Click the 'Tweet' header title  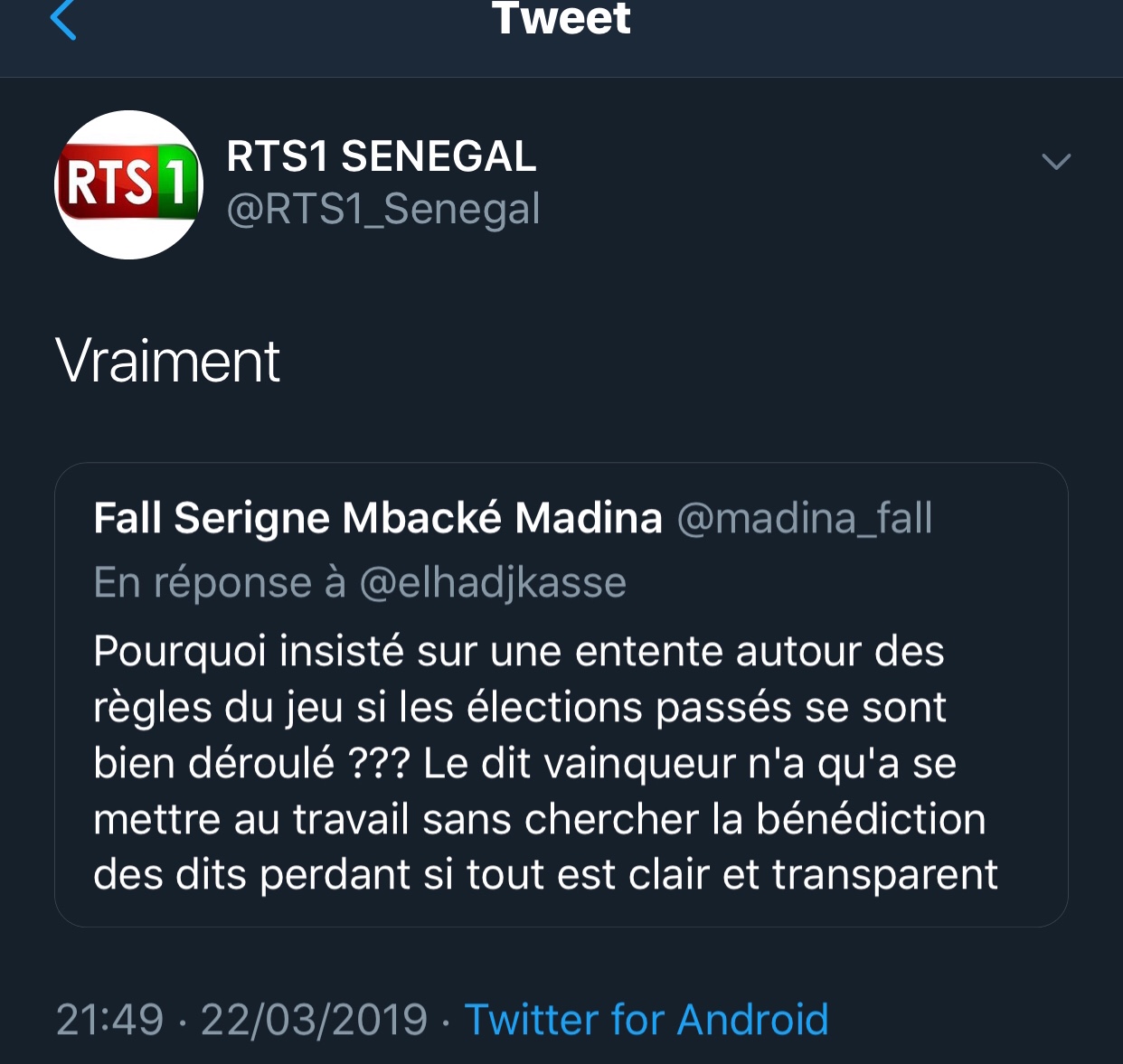[561, 19]
